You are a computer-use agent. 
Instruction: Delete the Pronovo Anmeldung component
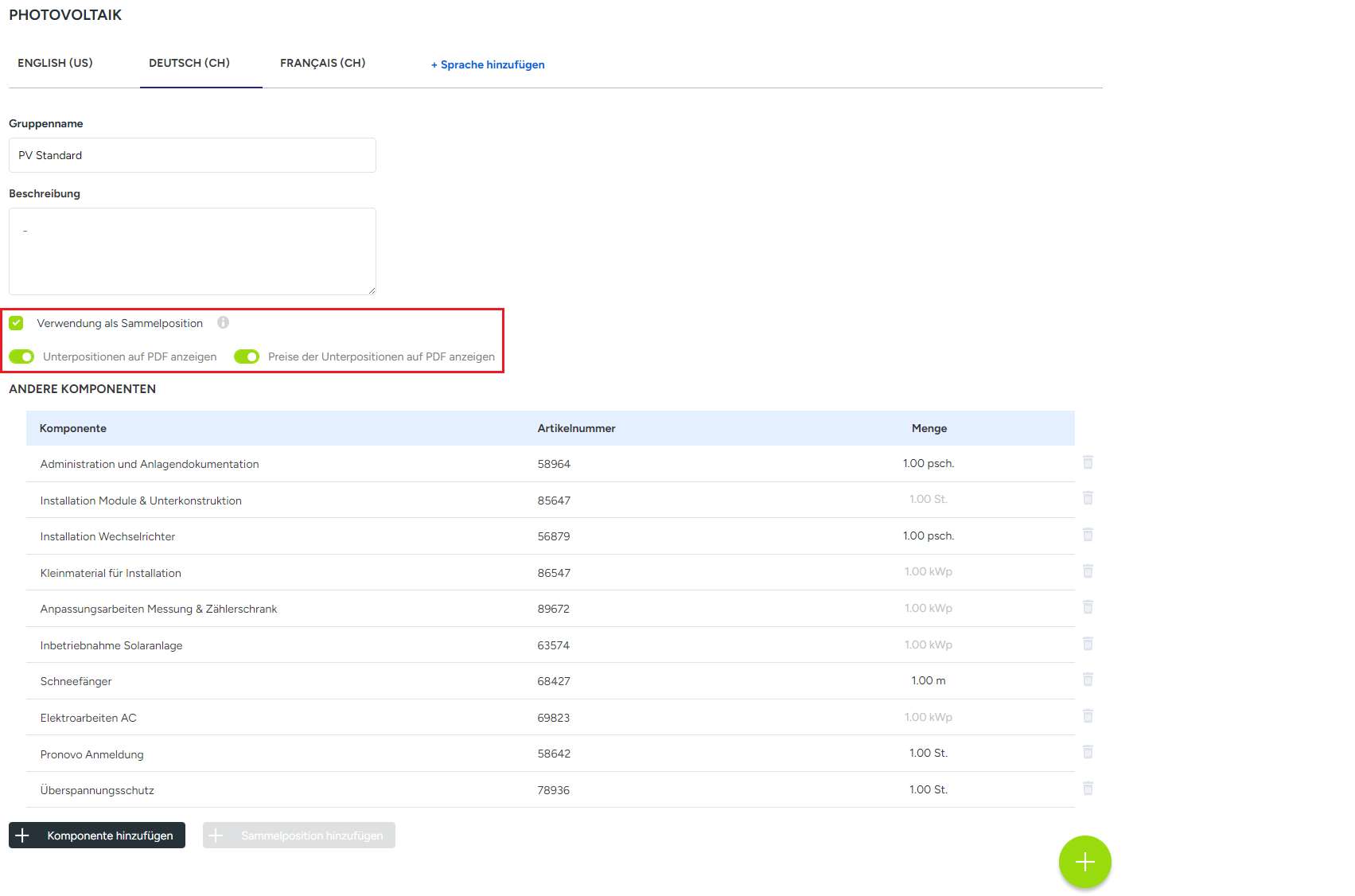[1088, 752]
